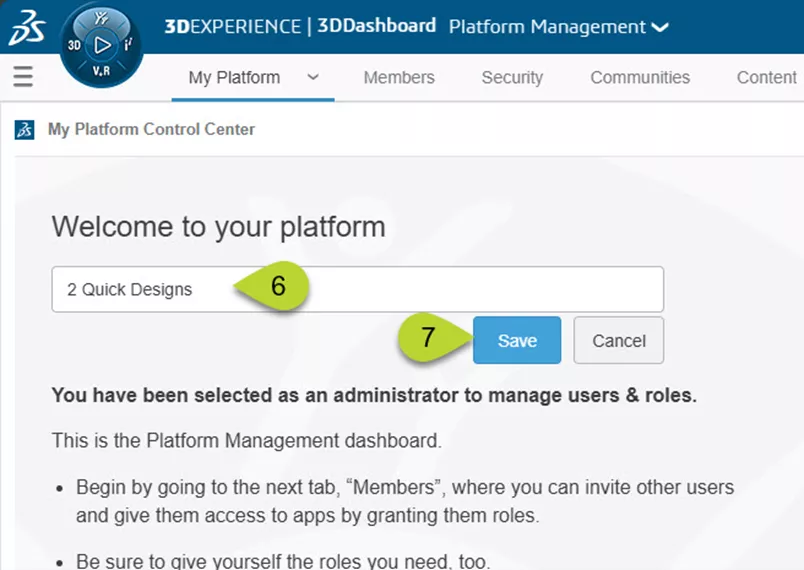
Task: Click the My Platform Control Center title
Action: pyautogui.click(x=151, y=130)
